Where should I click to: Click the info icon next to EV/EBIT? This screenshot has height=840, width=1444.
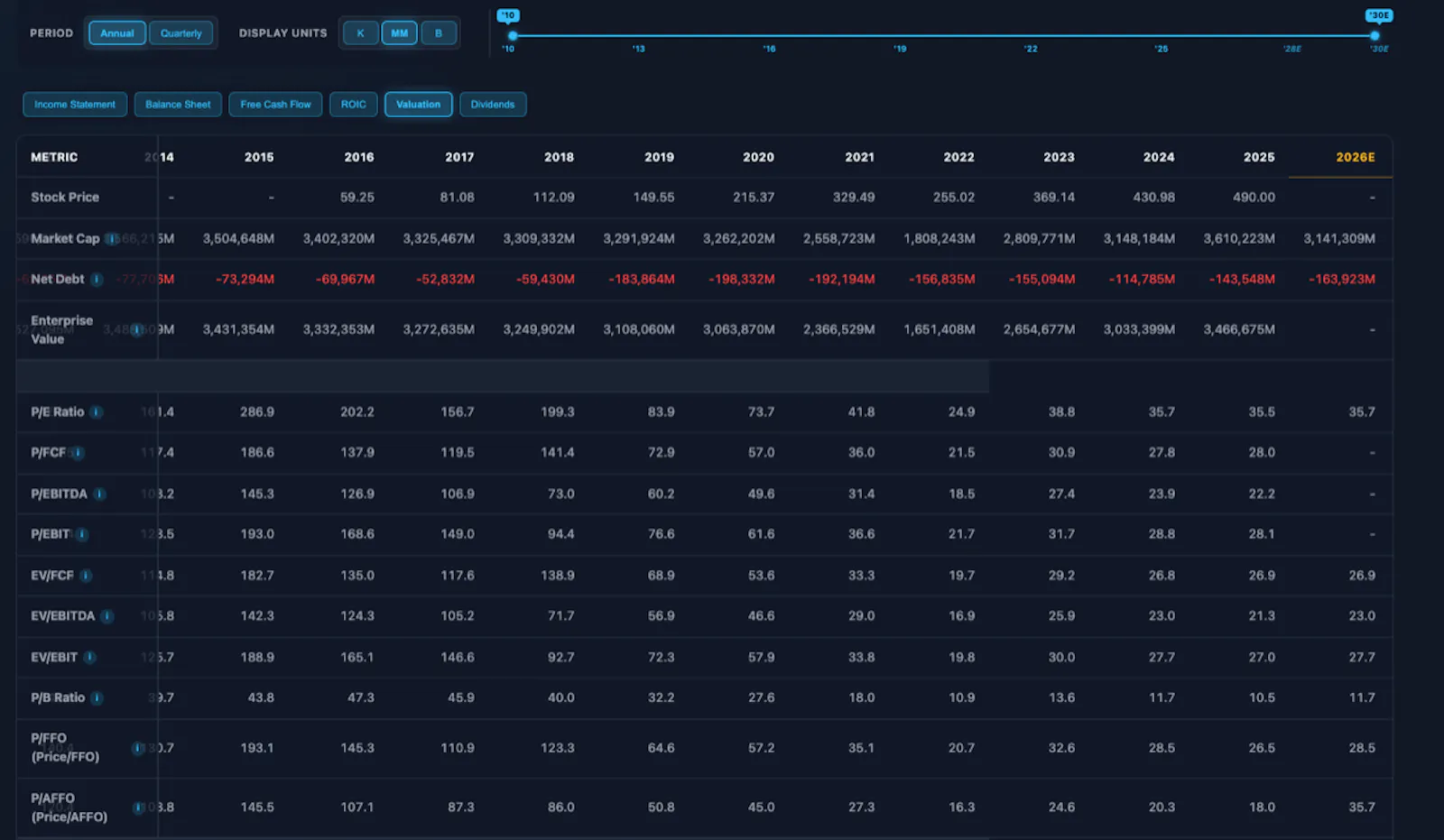tap(89, 658)
